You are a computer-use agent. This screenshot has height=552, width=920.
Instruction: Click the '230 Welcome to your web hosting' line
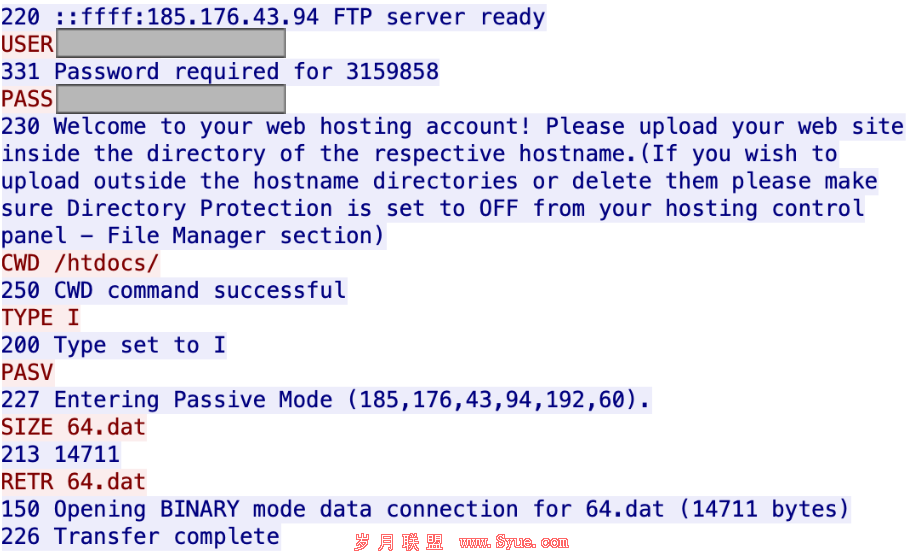[x=453, y=126]
